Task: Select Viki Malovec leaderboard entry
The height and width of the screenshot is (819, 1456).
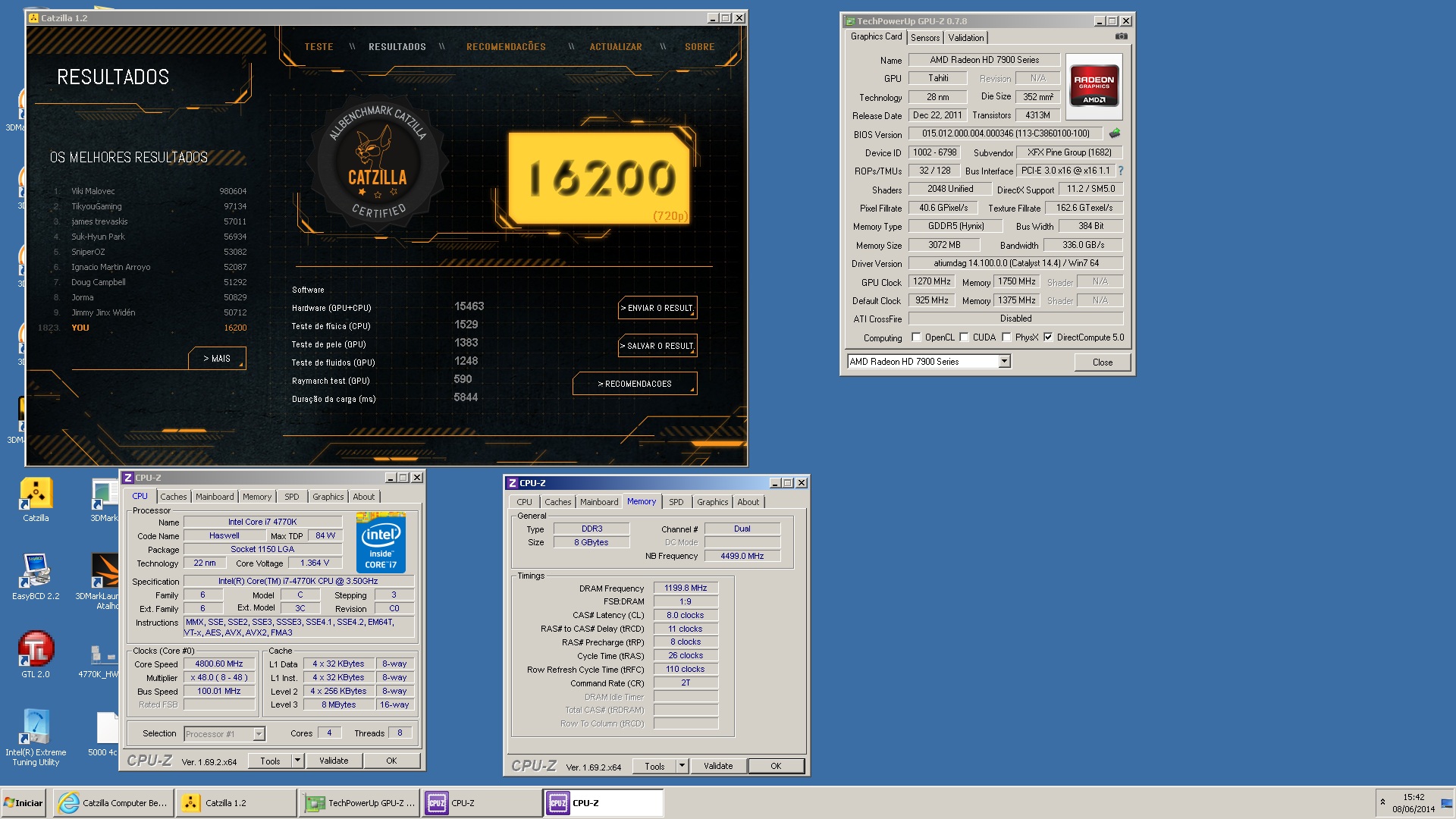Action: coord(149,191)
